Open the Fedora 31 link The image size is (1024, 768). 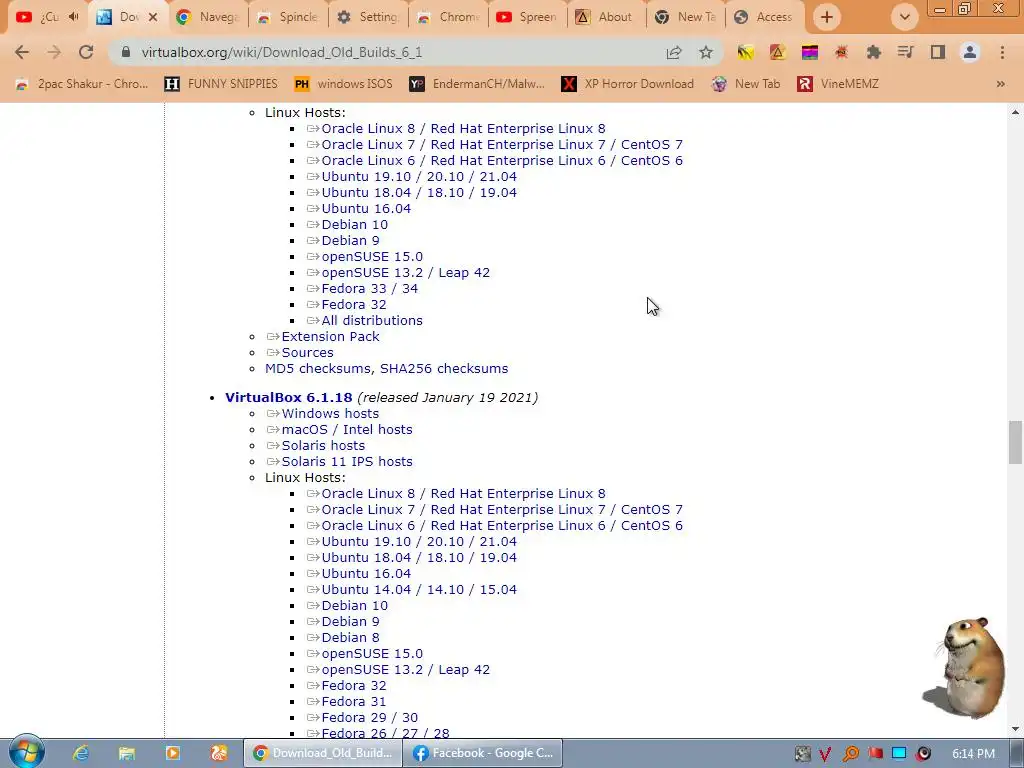click(x=353, y=701)
